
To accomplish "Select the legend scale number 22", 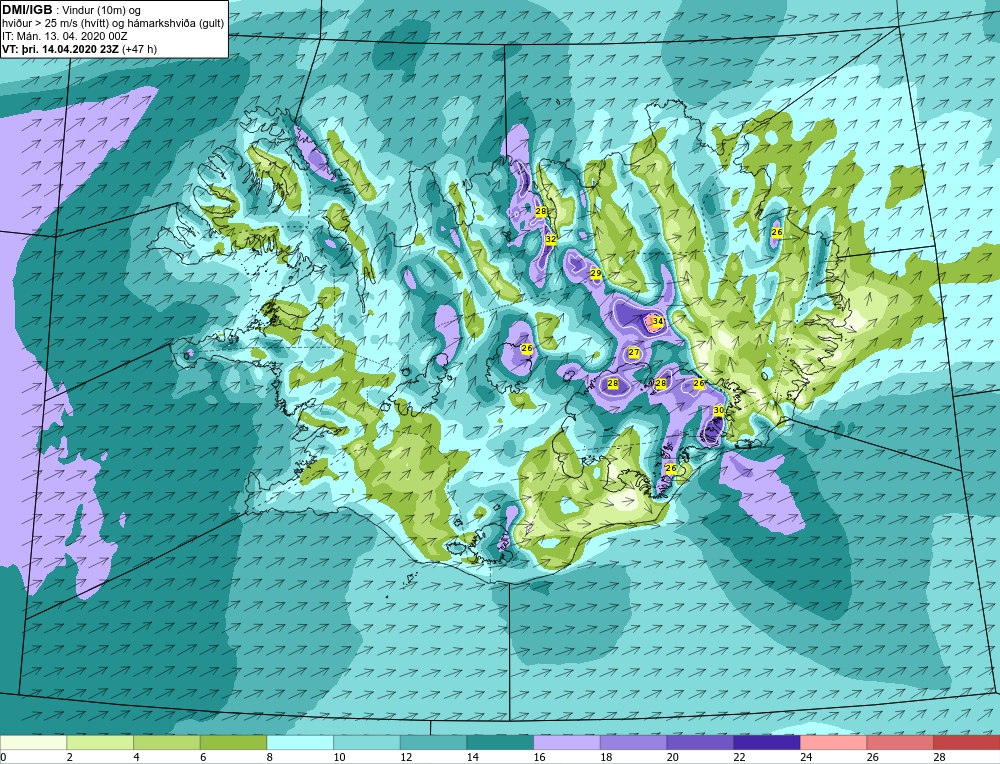I will [739, 758].
